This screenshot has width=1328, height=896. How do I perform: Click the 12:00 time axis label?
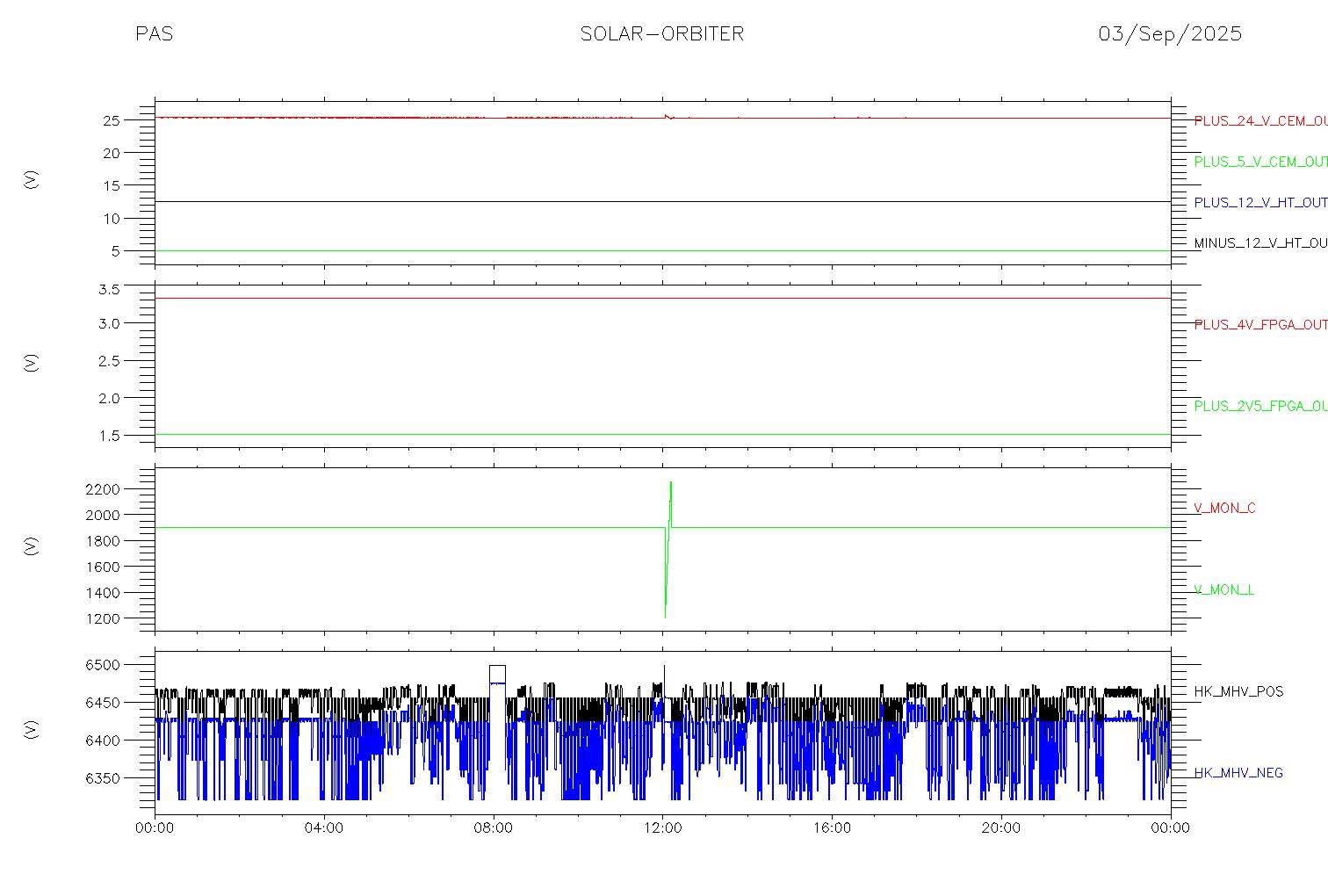(663, 828)
